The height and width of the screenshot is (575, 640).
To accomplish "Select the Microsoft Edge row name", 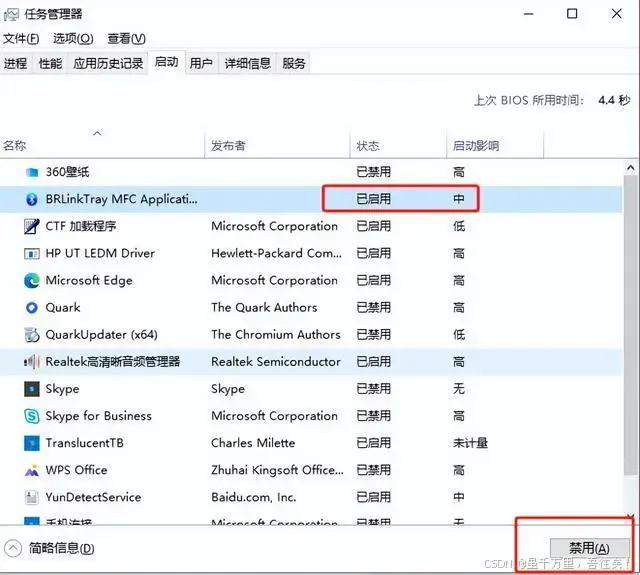I will point(89,280).
